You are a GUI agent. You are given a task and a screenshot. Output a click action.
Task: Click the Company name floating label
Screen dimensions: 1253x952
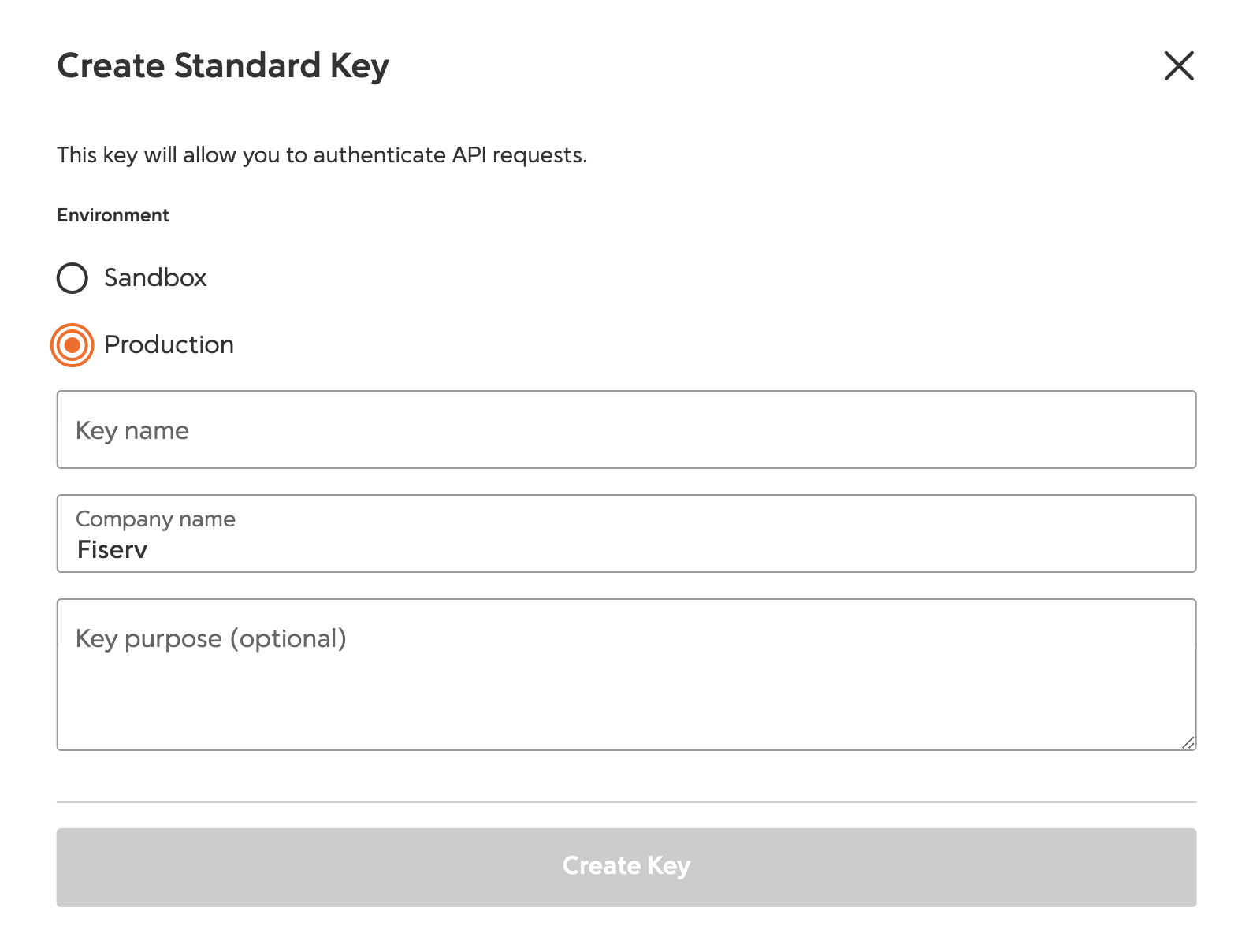coord(155,519)
